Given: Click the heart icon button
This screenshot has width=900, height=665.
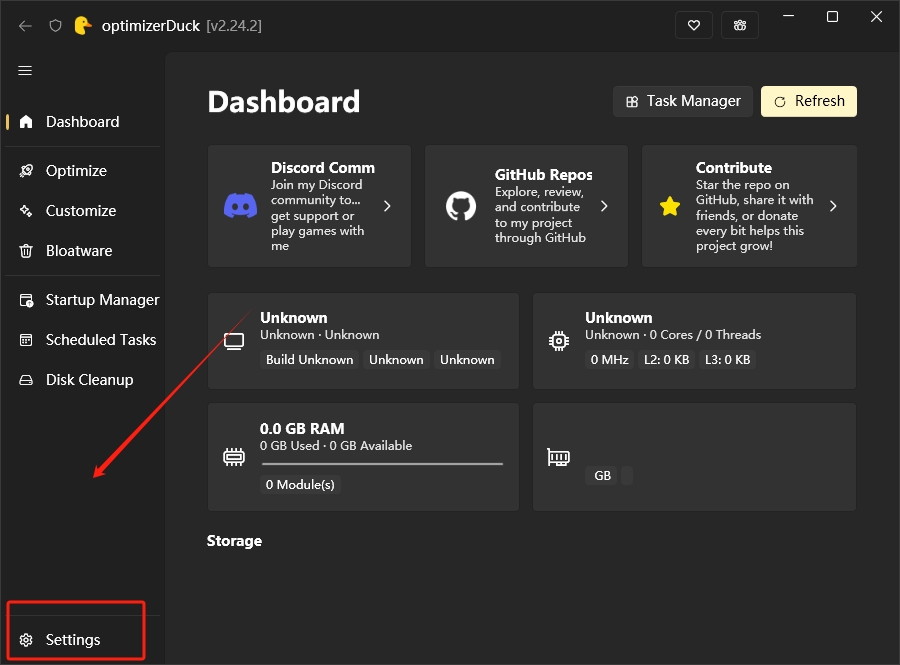Looking at the screenshot, I should [x=694, y=25].
